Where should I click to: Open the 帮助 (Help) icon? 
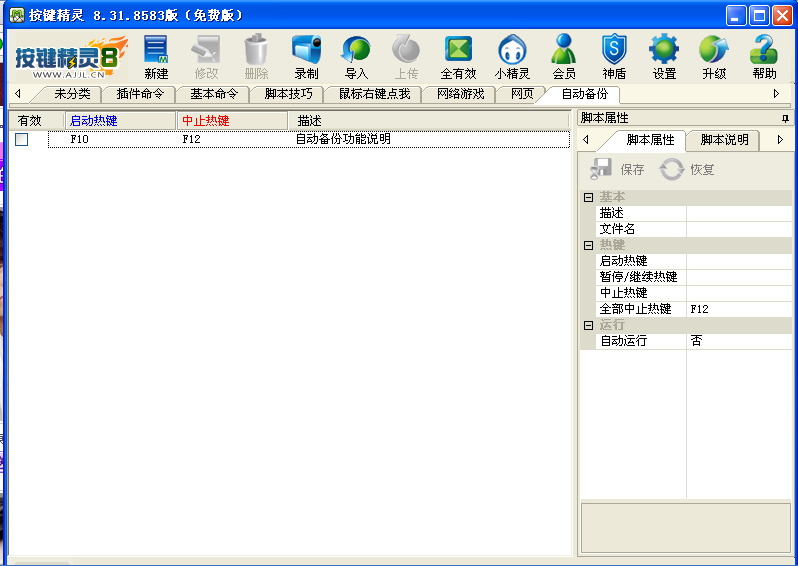tap(764, 57)
